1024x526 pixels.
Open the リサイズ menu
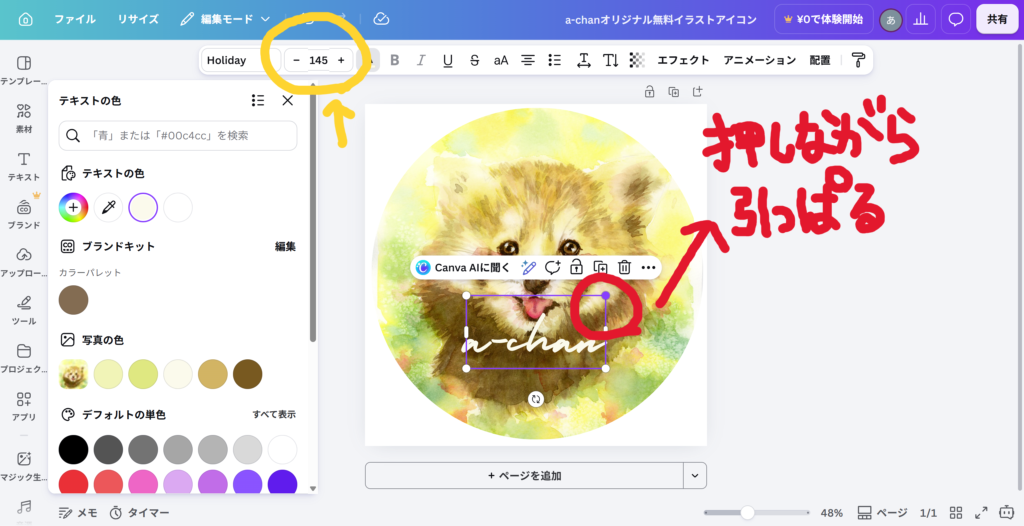pos(138,20)
